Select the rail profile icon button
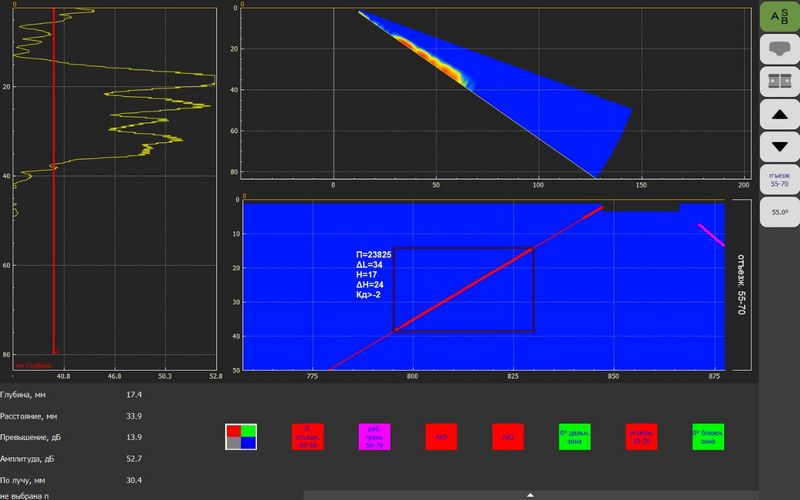This screenshot has width=800, height=500. coord(779,48)
